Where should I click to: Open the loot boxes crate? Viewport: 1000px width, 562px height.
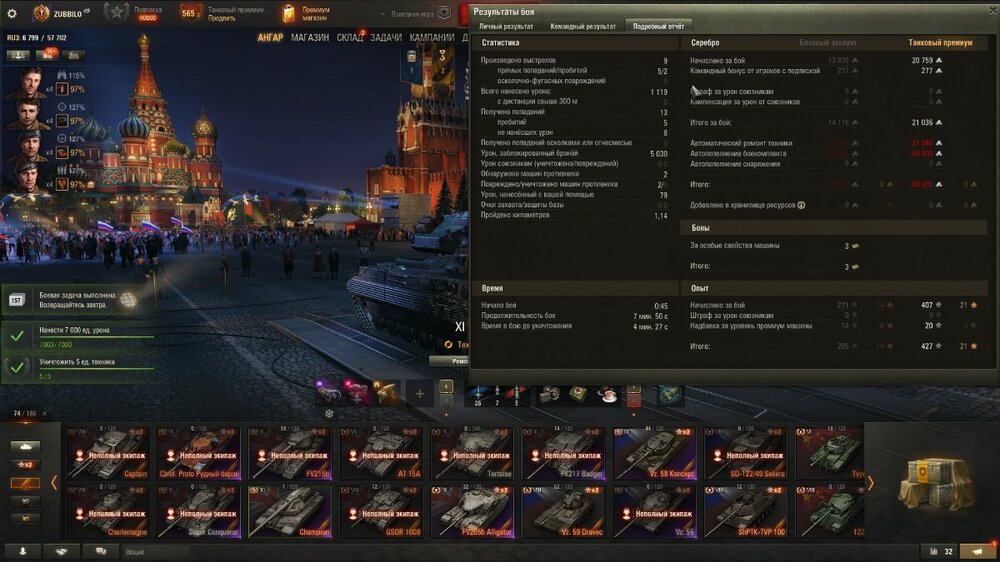pos(935,483)
